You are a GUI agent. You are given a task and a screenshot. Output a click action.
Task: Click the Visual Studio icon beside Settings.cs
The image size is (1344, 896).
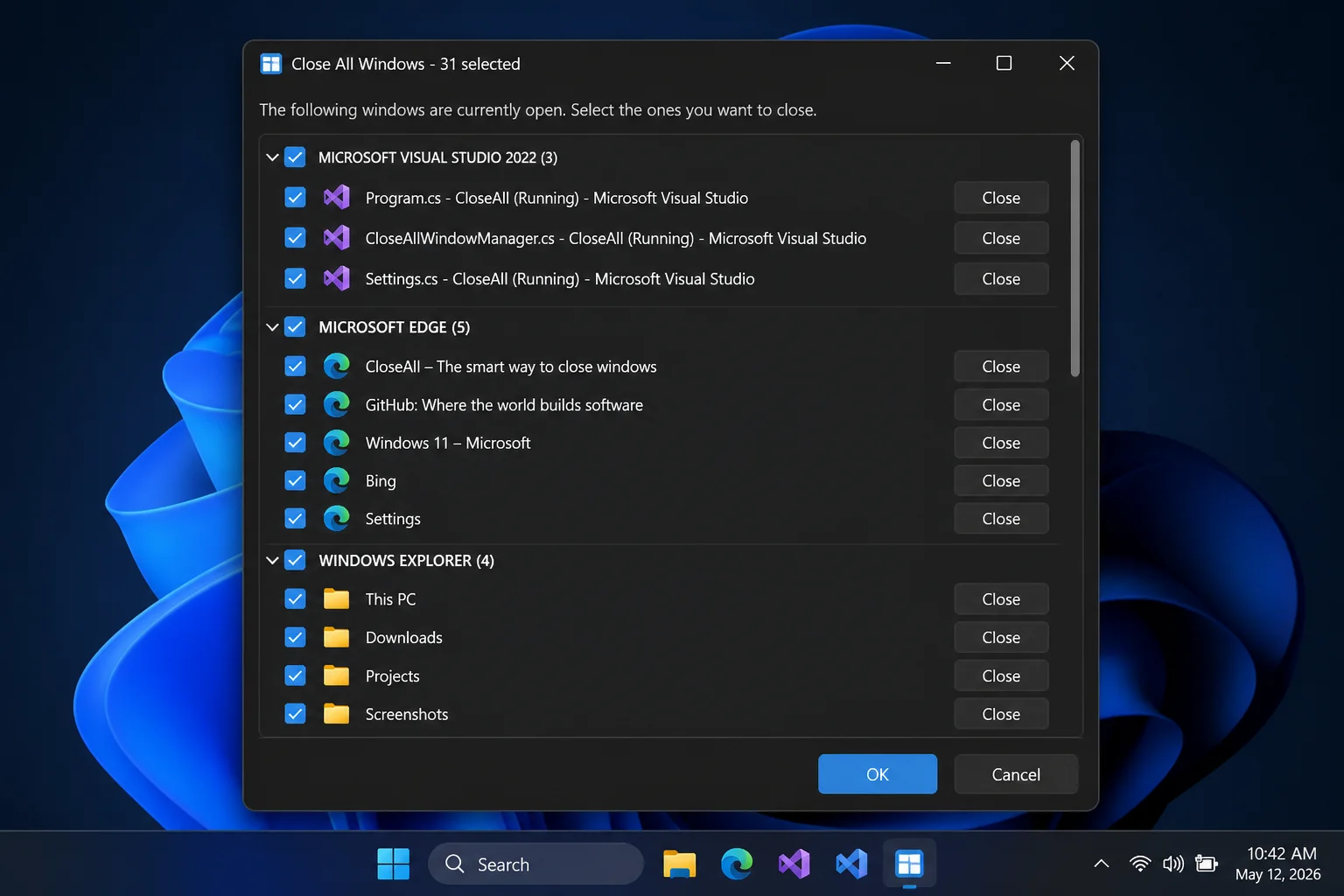[x=337, y=278]
